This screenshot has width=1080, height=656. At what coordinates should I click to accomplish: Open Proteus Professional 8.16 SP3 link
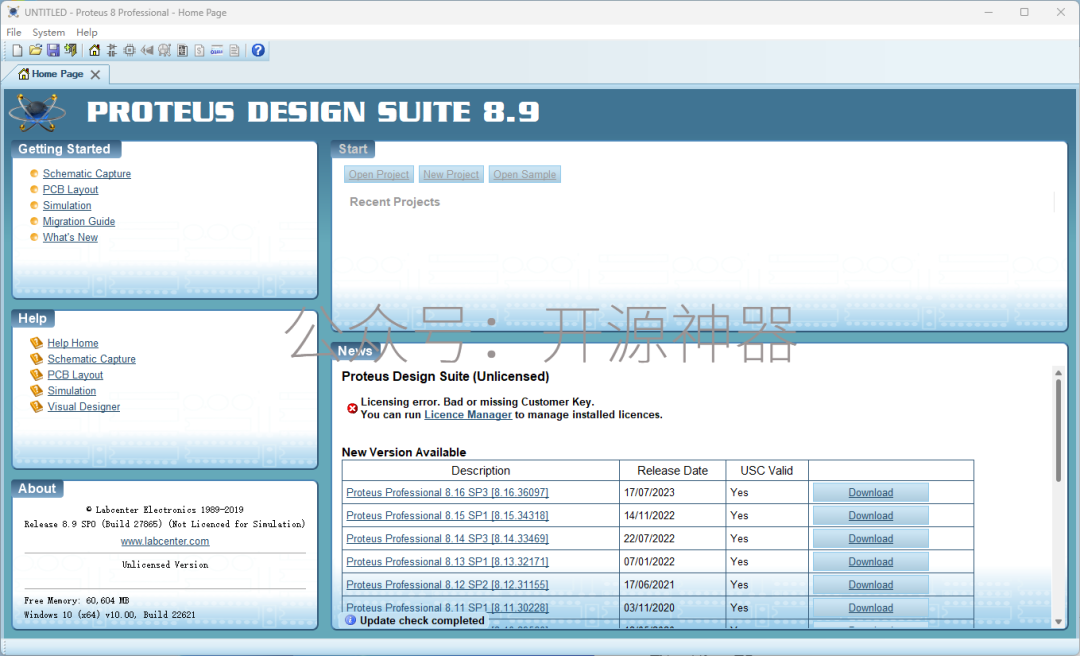(448, 493)
